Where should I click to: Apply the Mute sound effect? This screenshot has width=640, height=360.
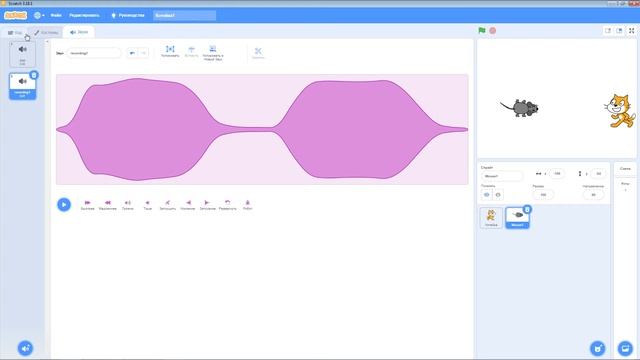[x=167, y=205]
